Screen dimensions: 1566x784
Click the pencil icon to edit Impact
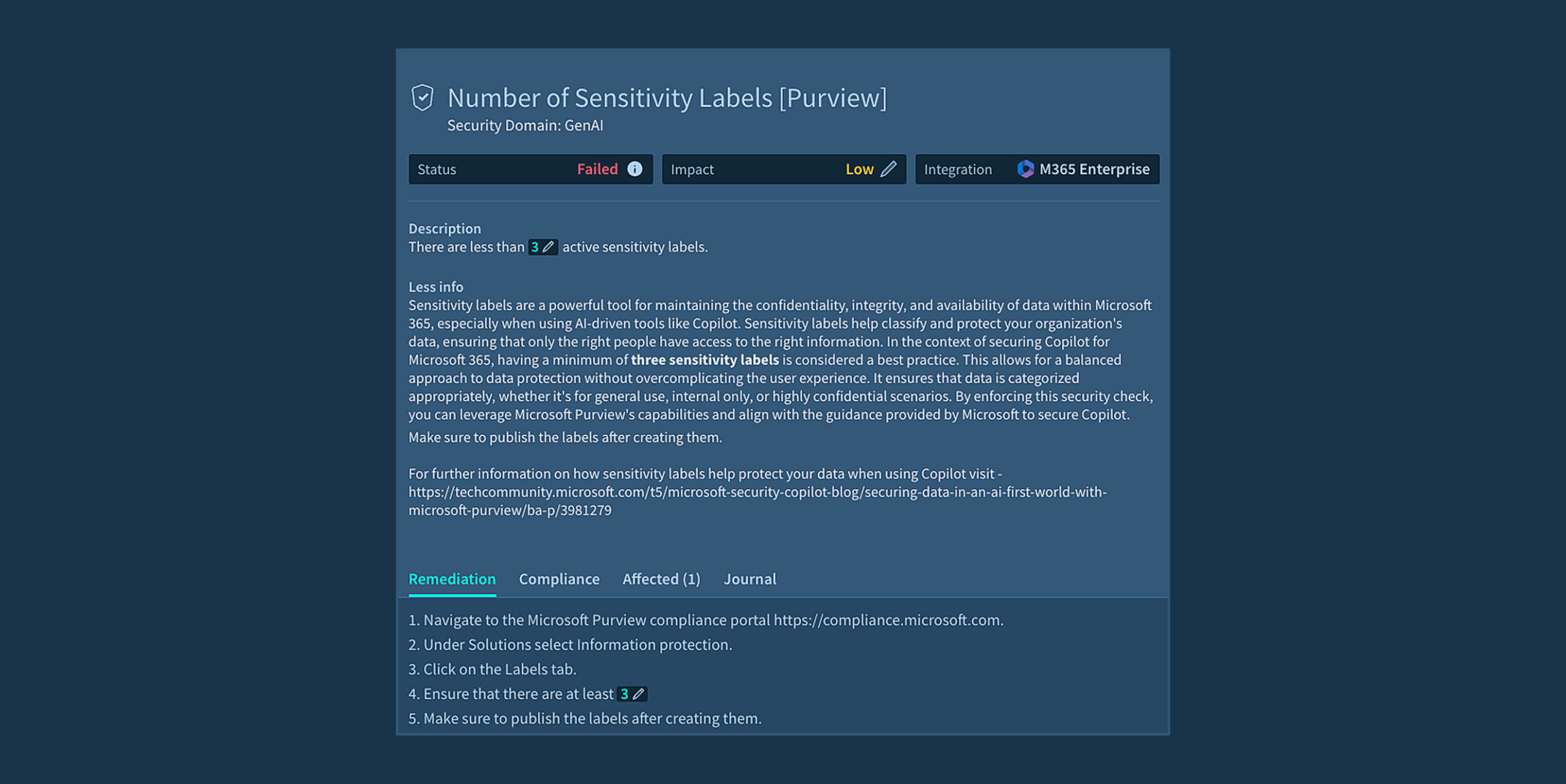[x=888, y=169]
